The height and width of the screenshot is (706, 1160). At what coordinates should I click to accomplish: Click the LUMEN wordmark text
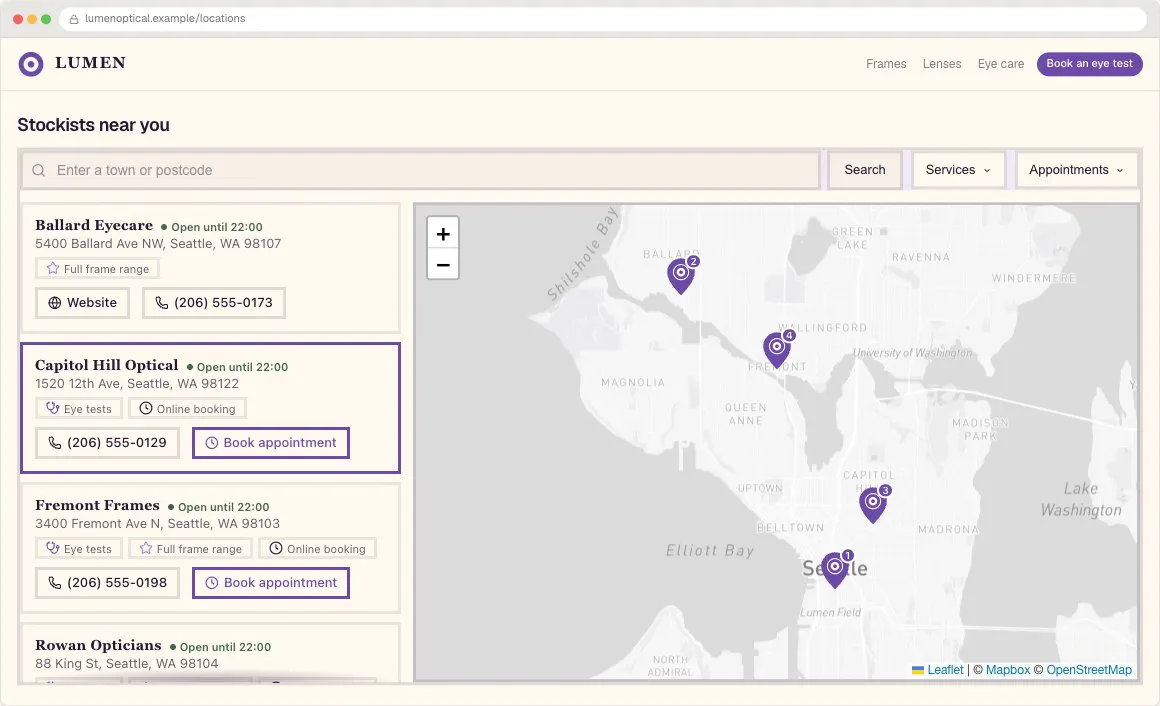pyautogui.click(x=90, y=63)
